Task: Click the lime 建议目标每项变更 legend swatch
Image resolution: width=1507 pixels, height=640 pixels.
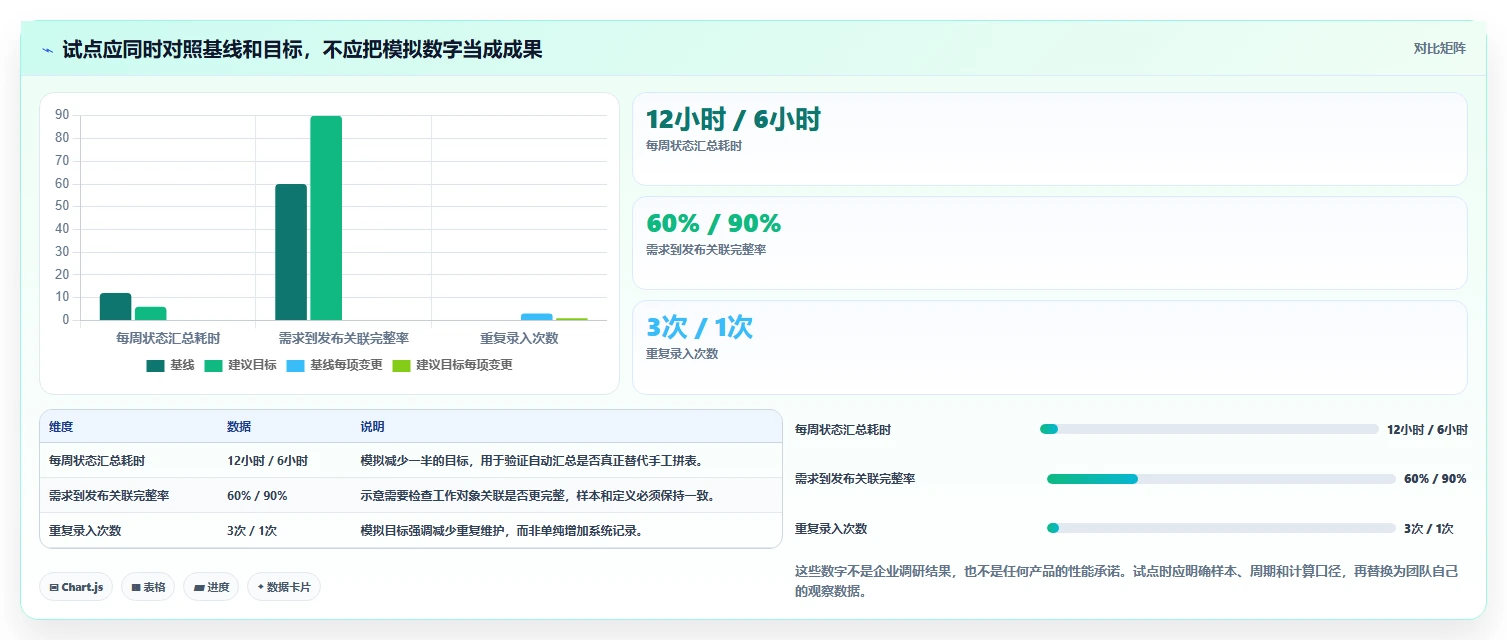Action: (401, 366)
